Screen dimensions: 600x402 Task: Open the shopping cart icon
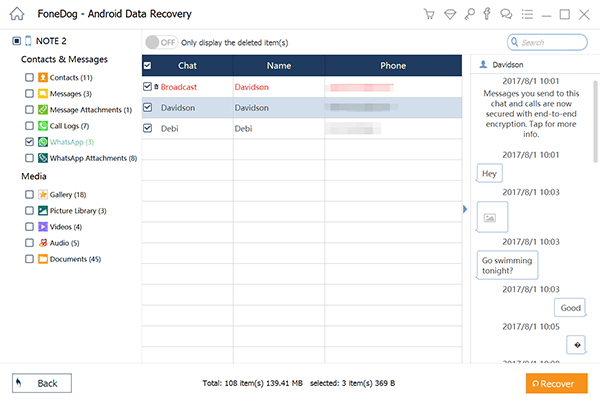click(429, 14)
